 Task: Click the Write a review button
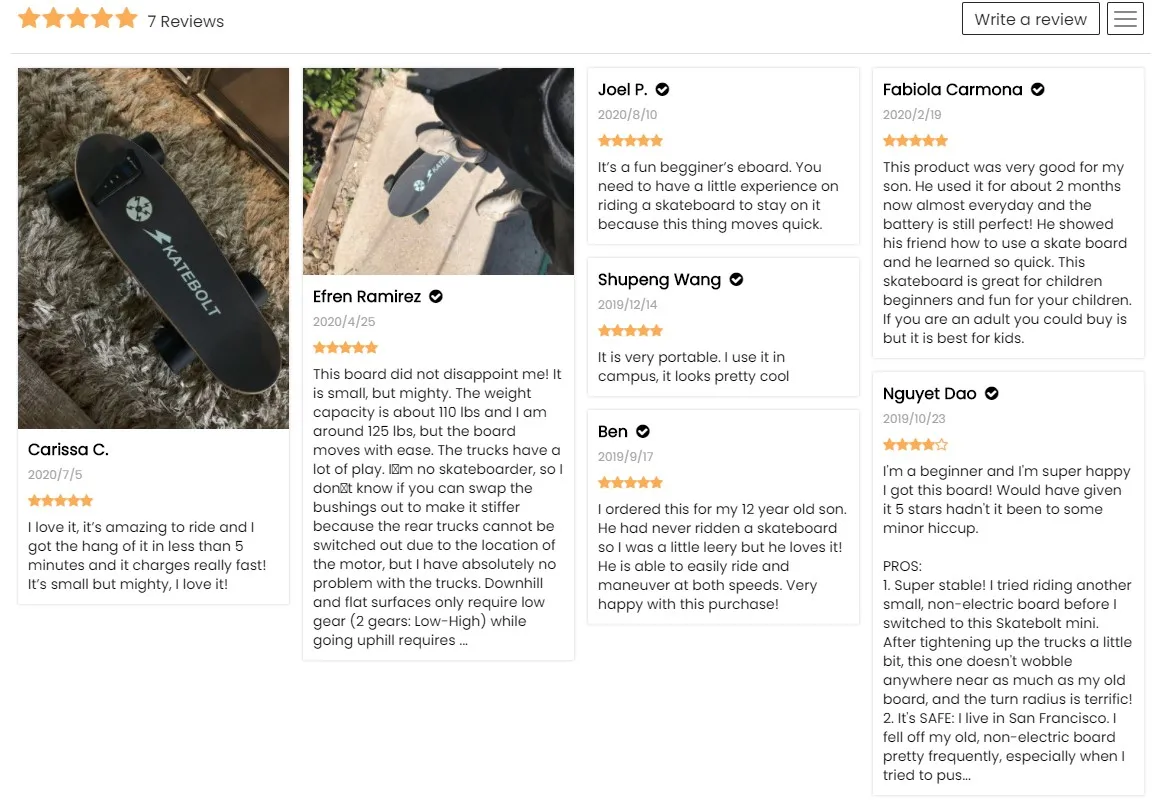(1030, 19)
